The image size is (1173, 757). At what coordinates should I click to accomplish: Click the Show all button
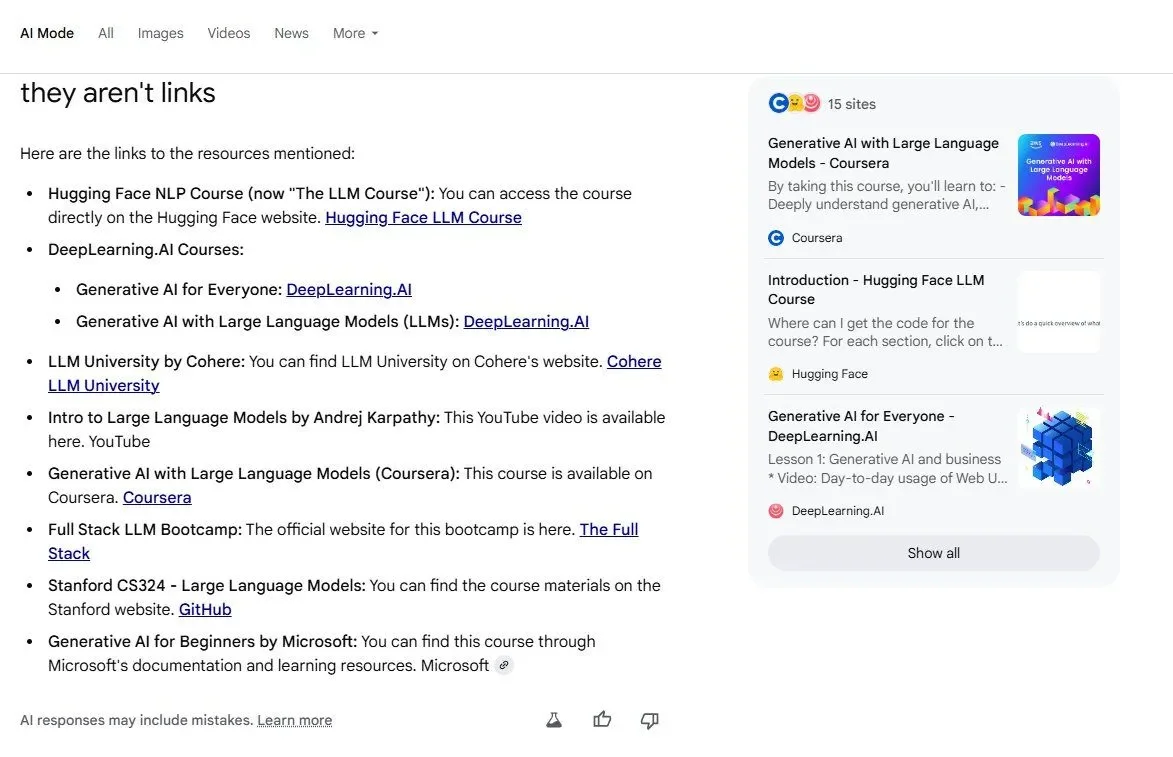pos(934,554)
